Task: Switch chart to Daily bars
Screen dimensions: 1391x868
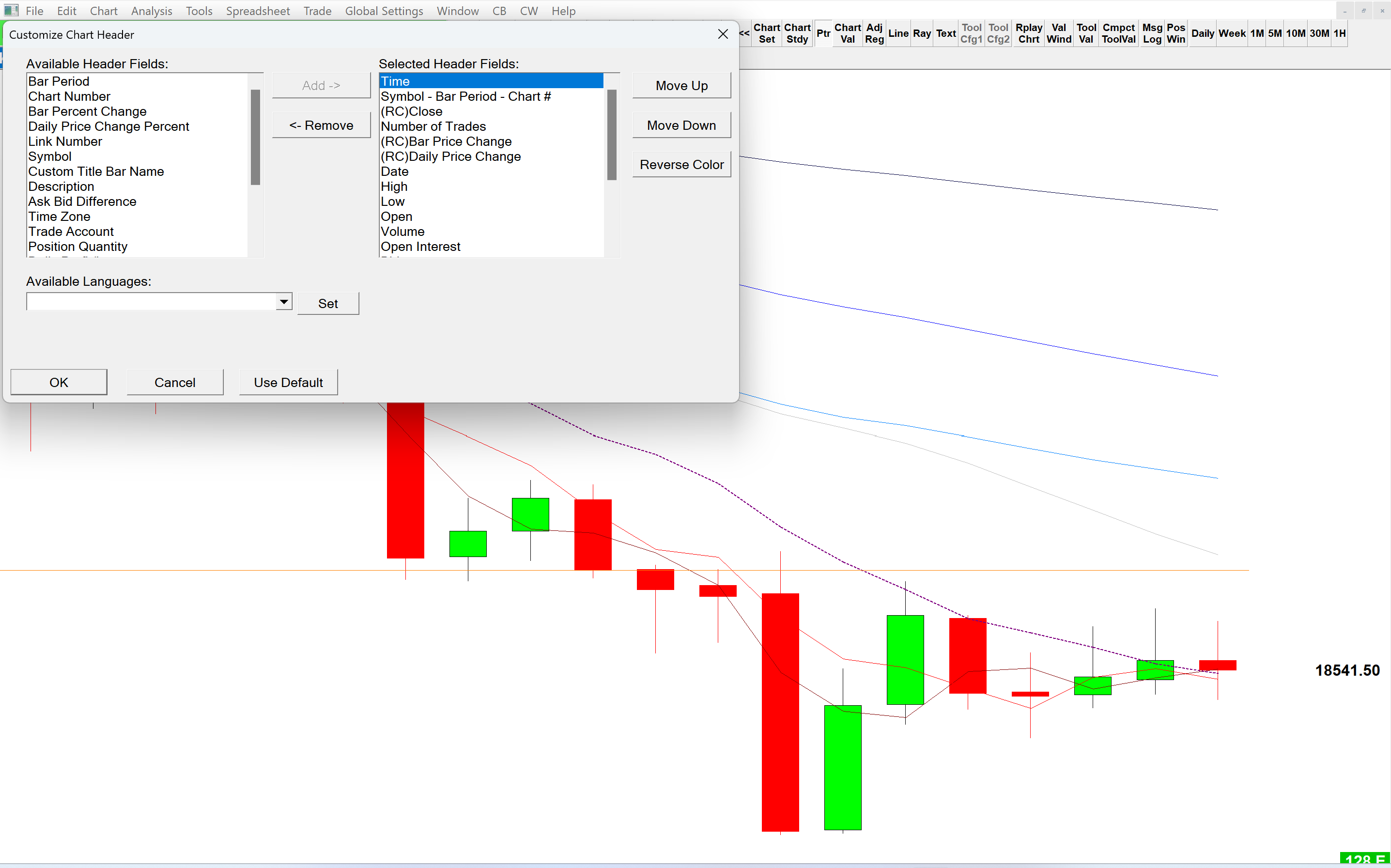Action: point(1202,33)
